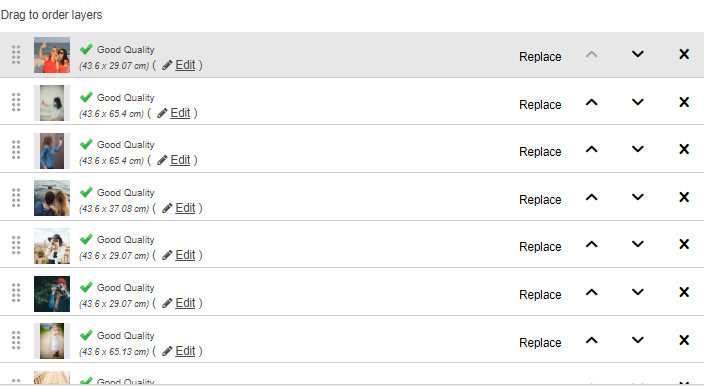This screenshot has width=704, height=386.
Task: Grab the drag handle of the red-beanie layer
Action: (16, 293)
